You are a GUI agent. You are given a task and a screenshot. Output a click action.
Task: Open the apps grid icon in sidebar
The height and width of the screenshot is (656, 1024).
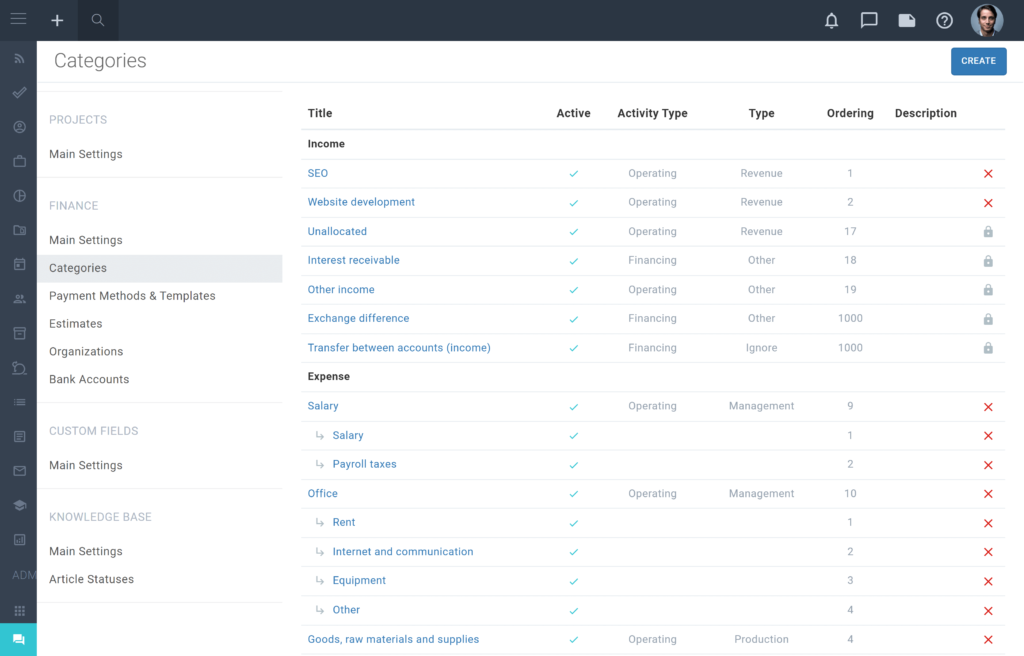[20, 610]
